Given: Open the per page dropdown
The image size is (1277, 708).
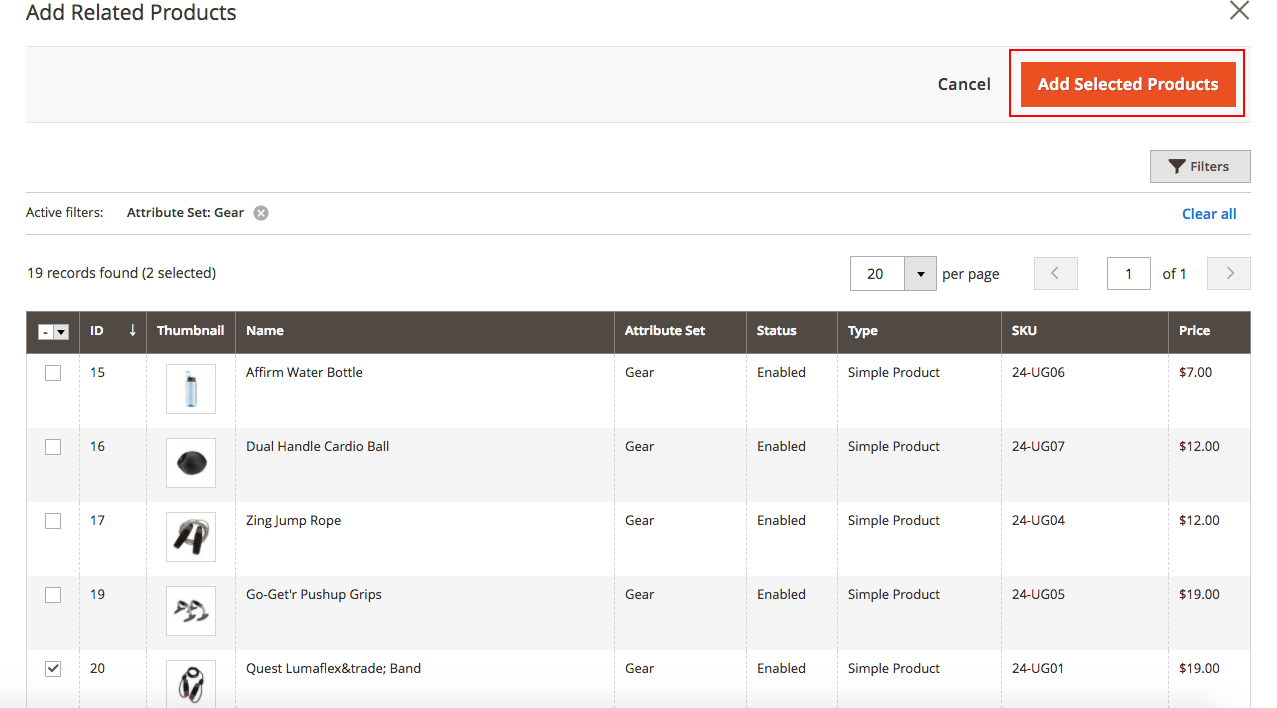Looking at the screenshot, I should tap(919, 273).
